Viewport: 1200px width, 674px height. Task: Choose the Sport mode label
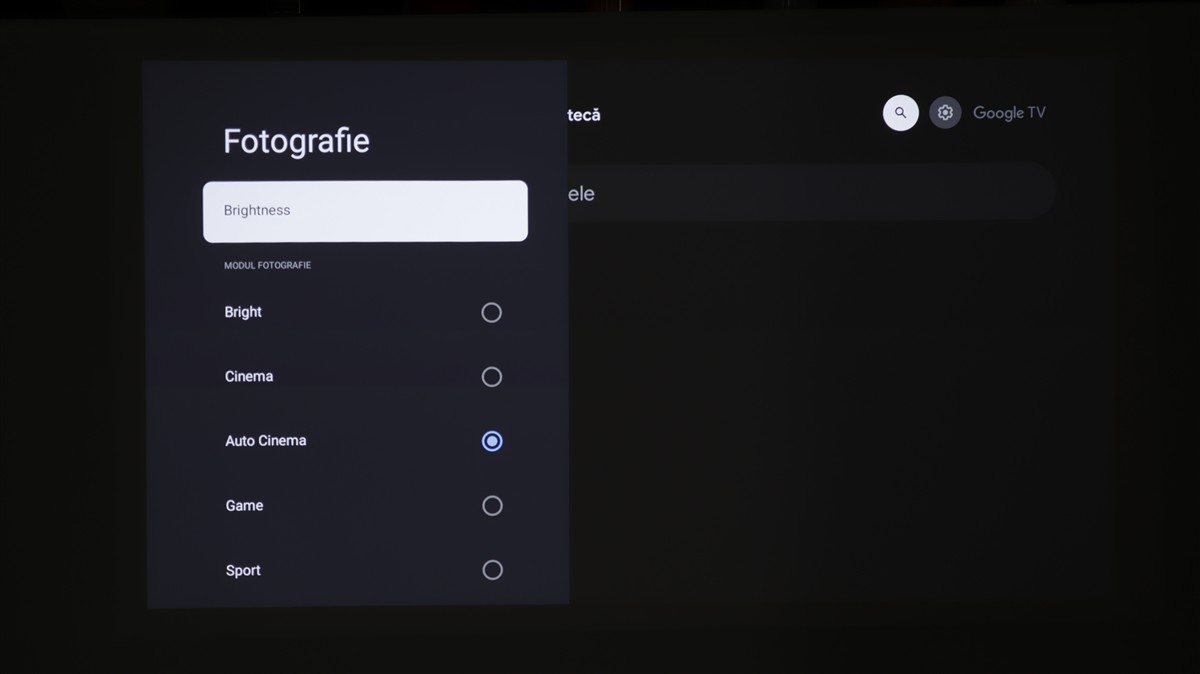[243, 571]
